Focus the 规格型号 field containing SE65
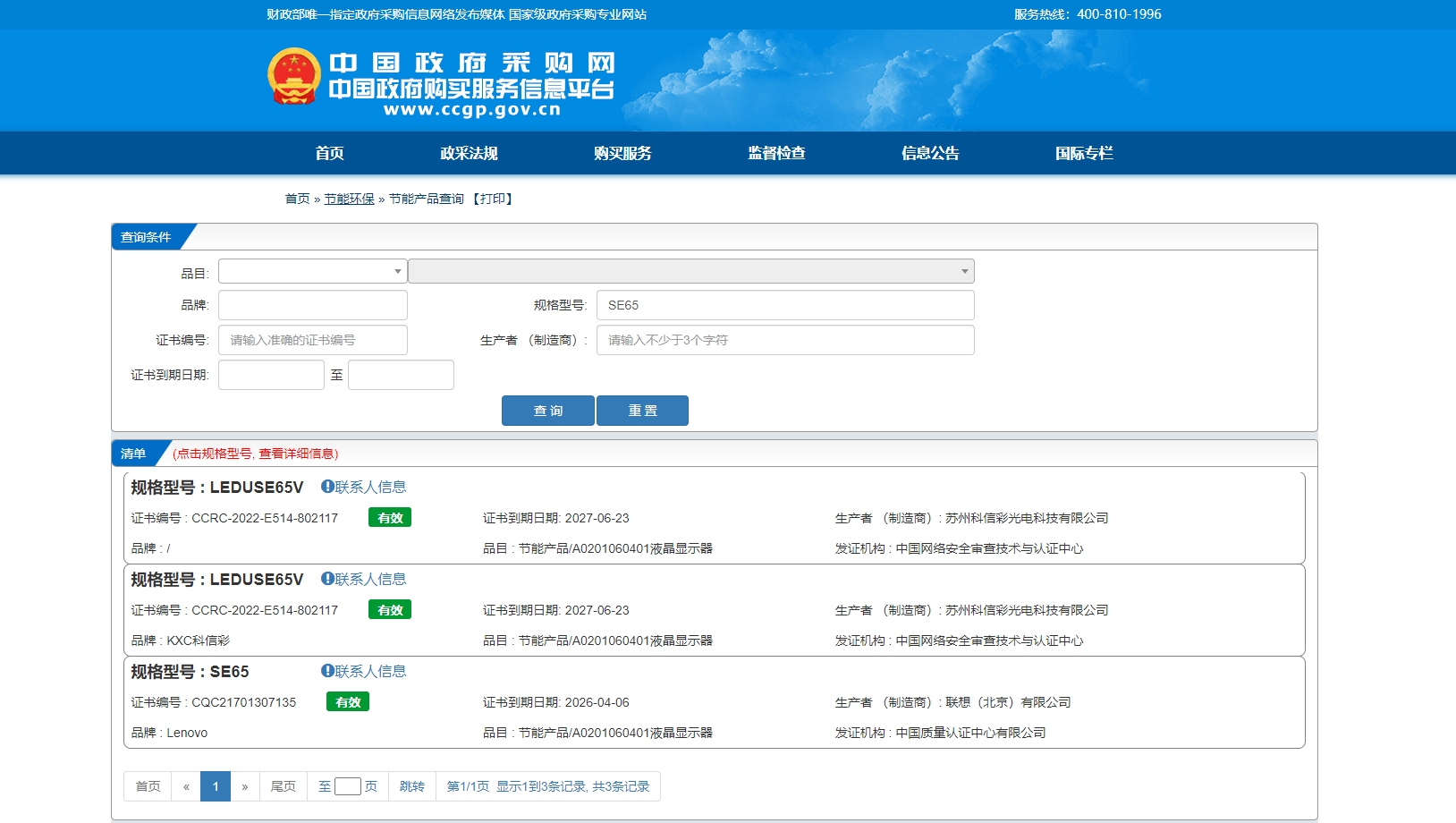1456x823 pixels. click(x=785, y=305)
